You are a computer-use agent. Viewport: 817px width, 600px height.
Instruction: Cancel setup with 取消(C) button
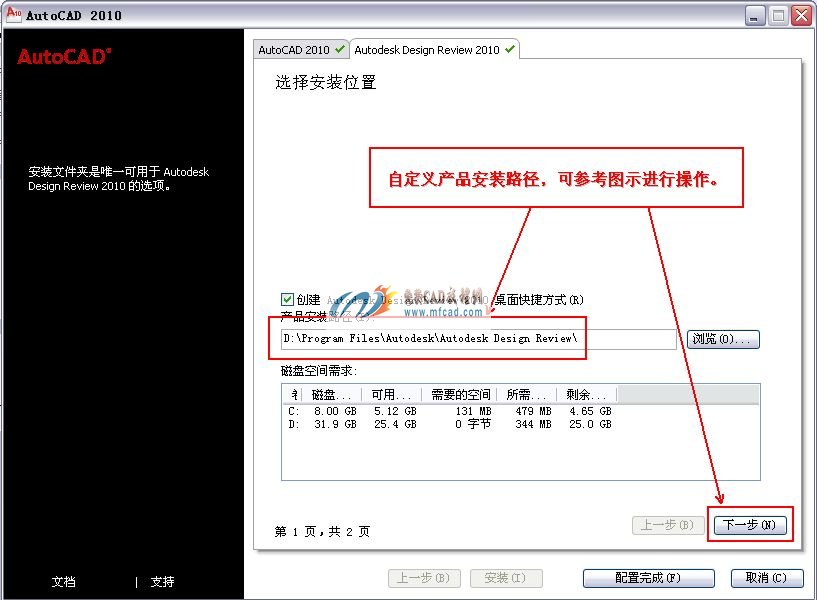[766, 578]
